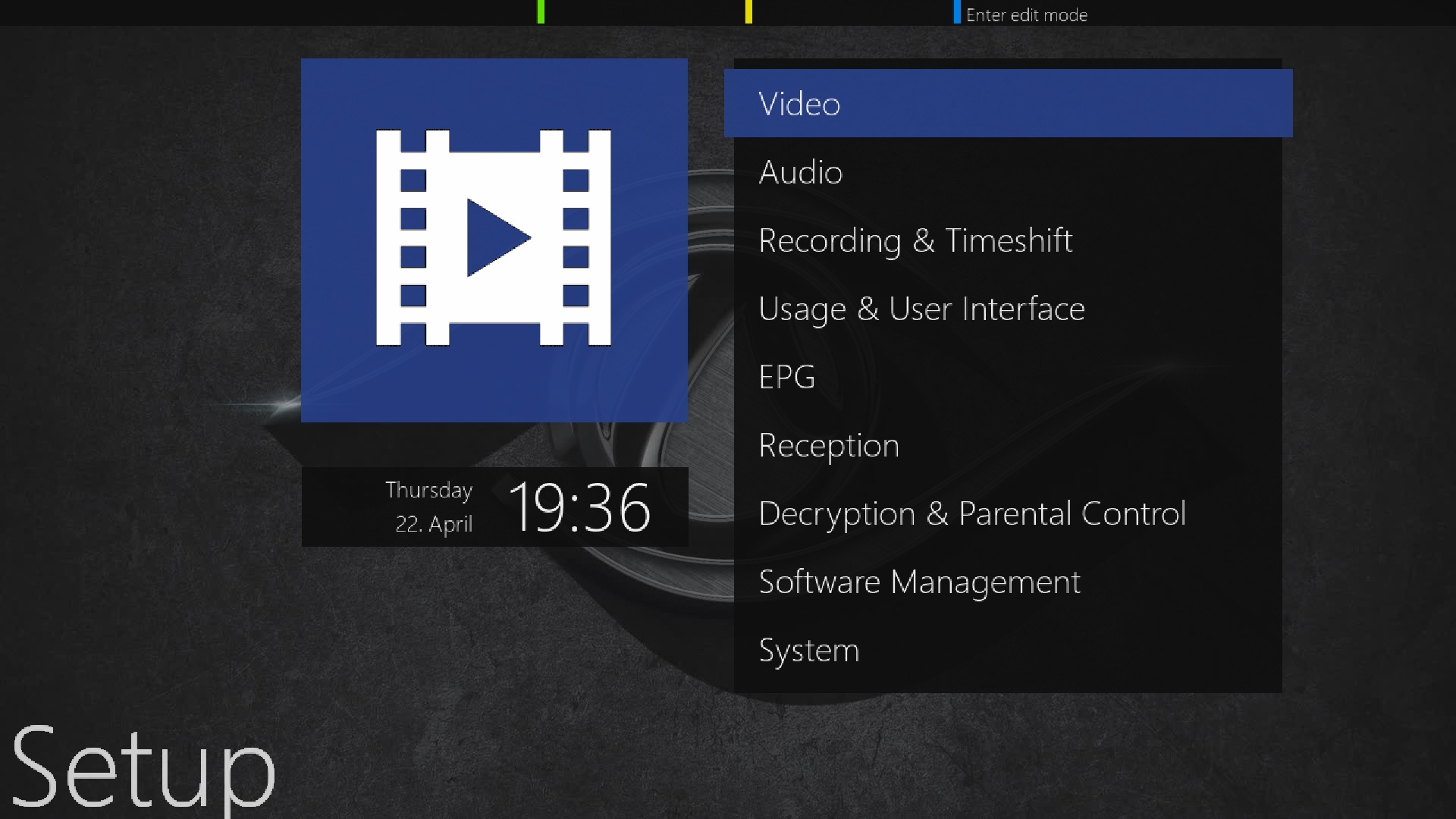Click the blue color key marker
The height and width of the screenshot is (819, 1456).
click(x=957, y=11)
